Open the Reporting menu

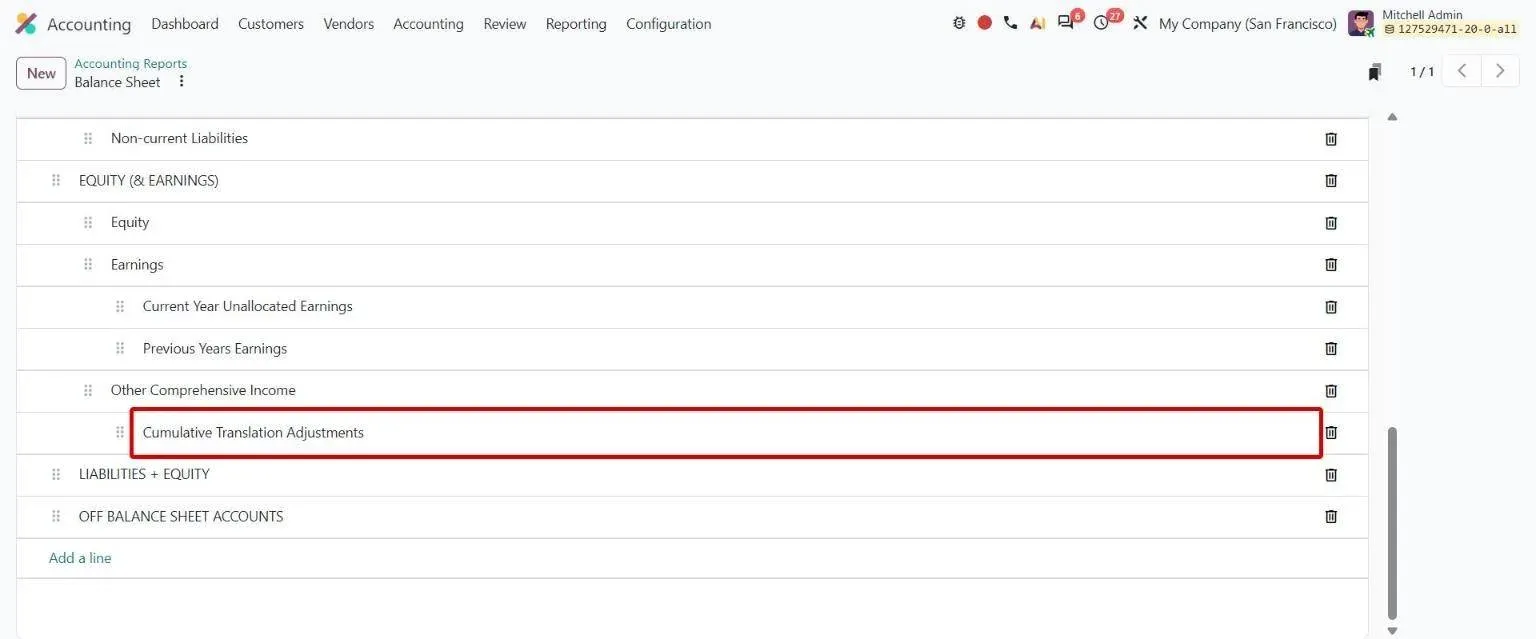pyautogui.click(x=576, y=24)
